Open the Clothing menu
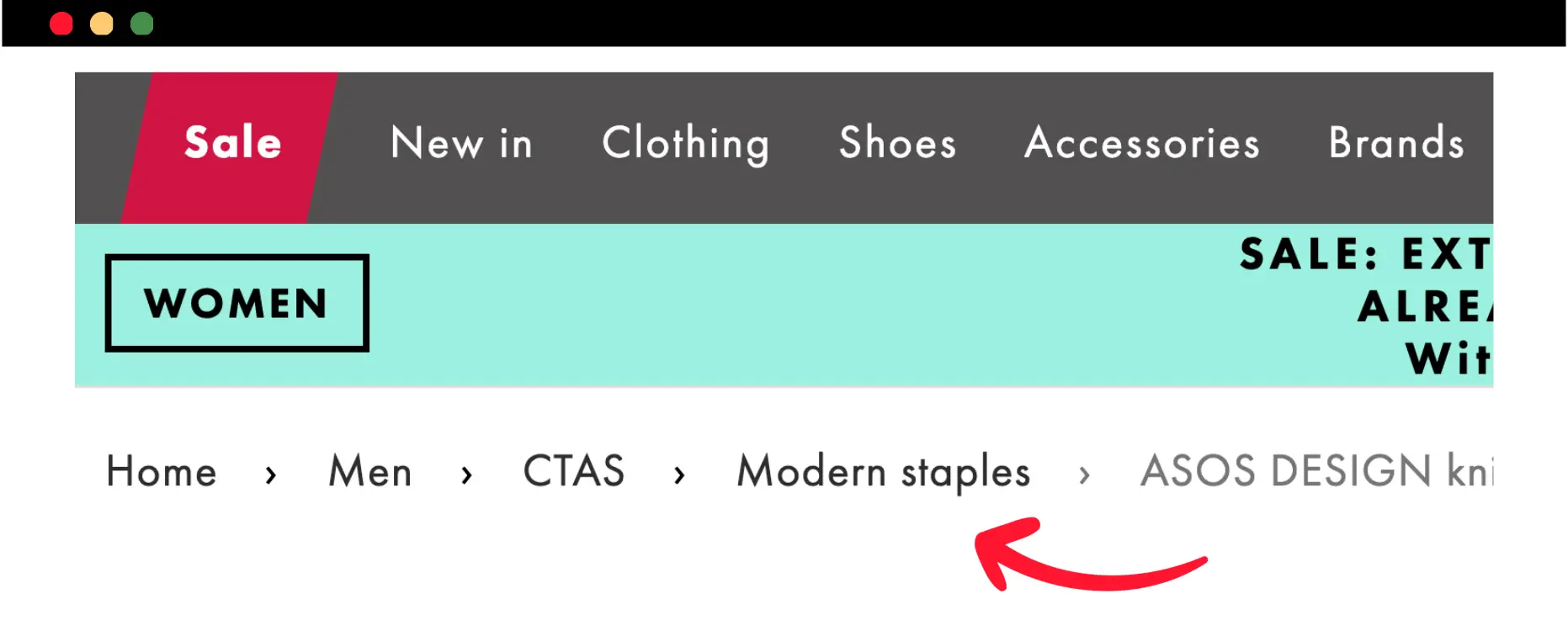Screen dimensions: 1568x631 (686, 143)
